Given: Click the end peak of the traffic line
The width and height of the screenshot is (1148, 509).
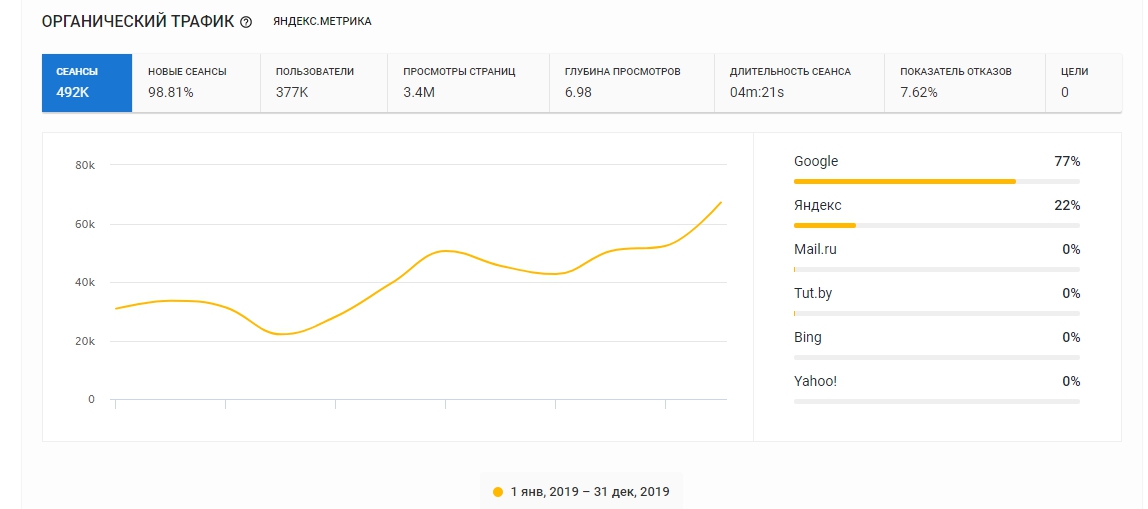Looking at the screenshot, I should pyautogui.click(x=721, y=202).
